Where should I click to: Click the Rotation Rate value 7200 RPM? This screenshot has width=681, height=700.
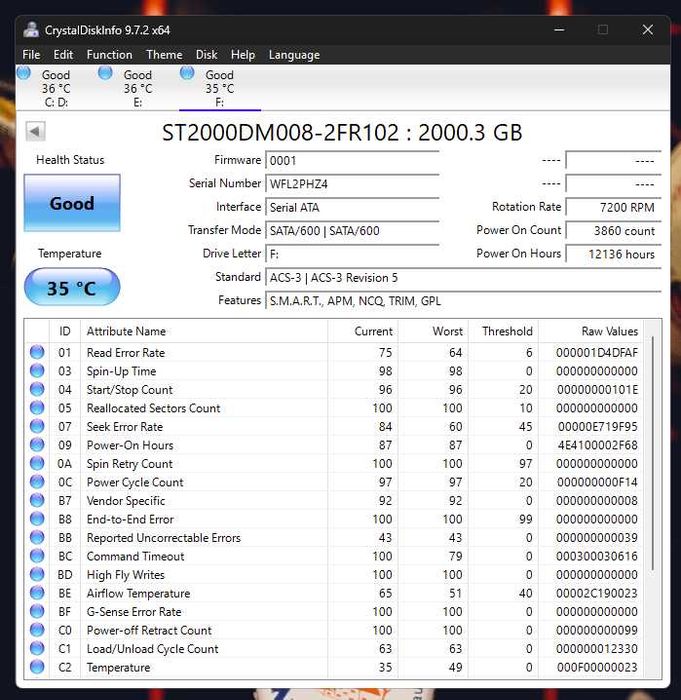point(614,207)
